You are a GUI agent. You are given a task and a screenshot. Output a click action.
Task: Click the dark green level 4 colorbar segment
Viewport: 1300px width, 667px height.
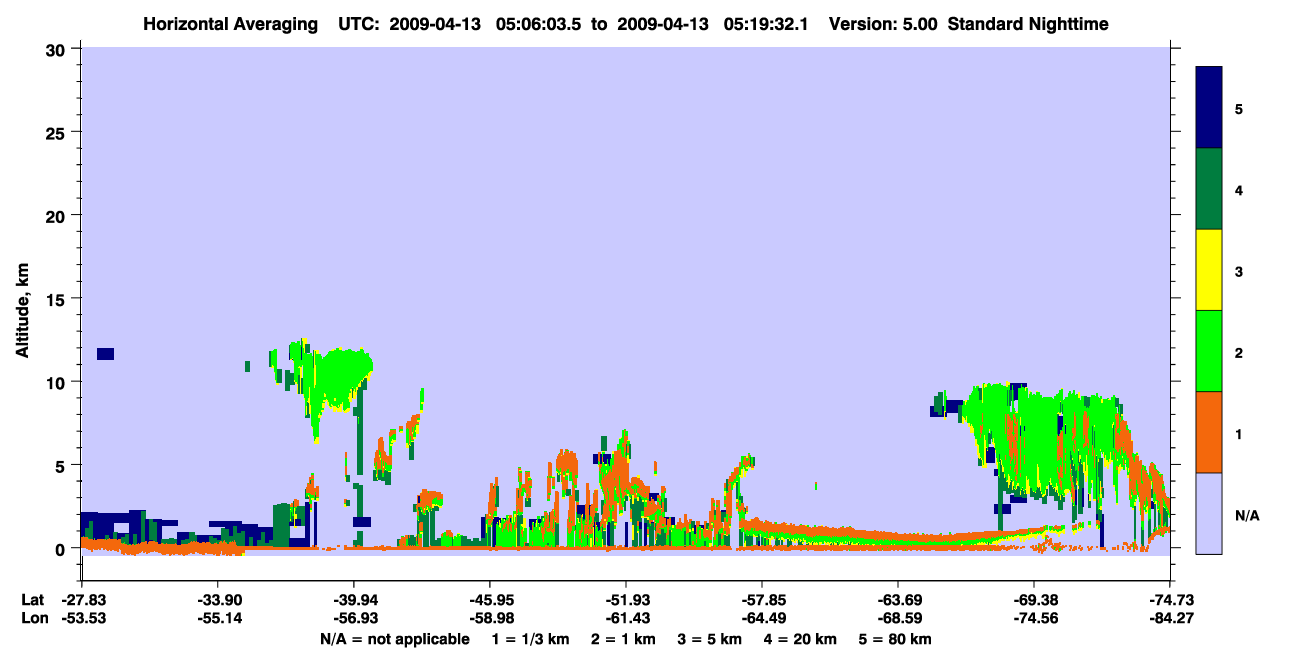(1209, 189)
